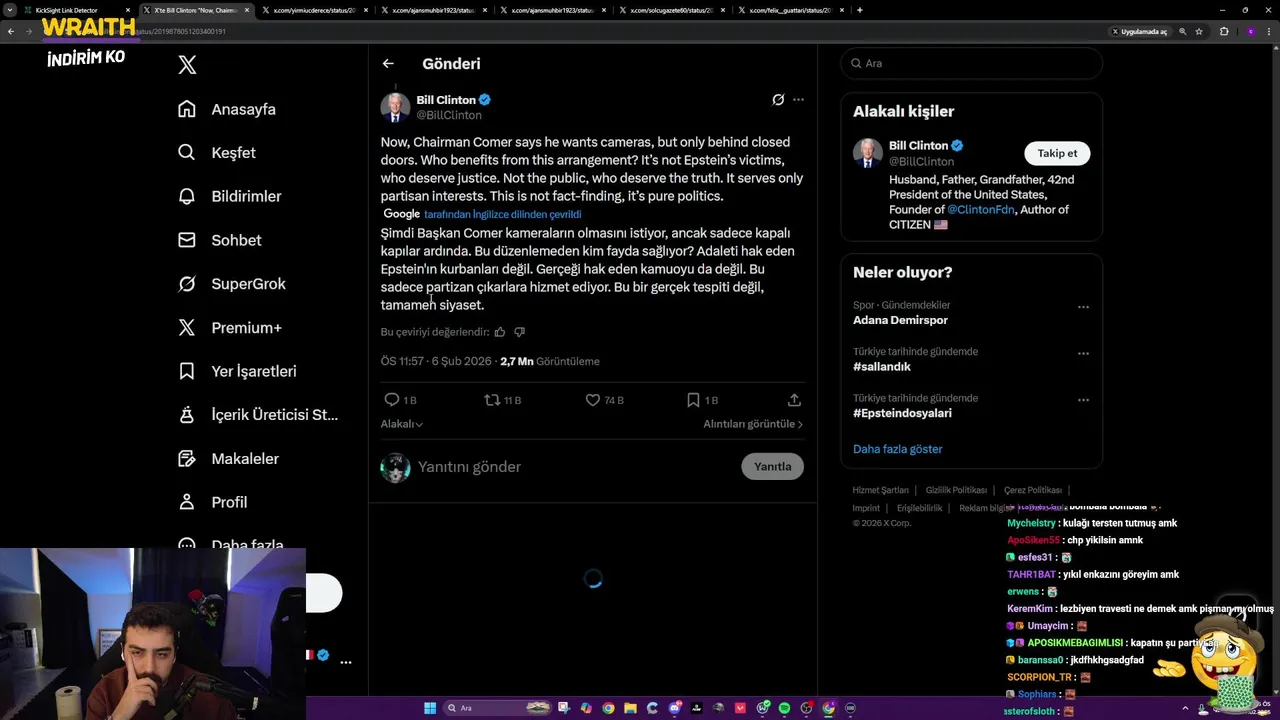
Task: Open account menu three dots near avatar
Action: [x=346, y=662]
